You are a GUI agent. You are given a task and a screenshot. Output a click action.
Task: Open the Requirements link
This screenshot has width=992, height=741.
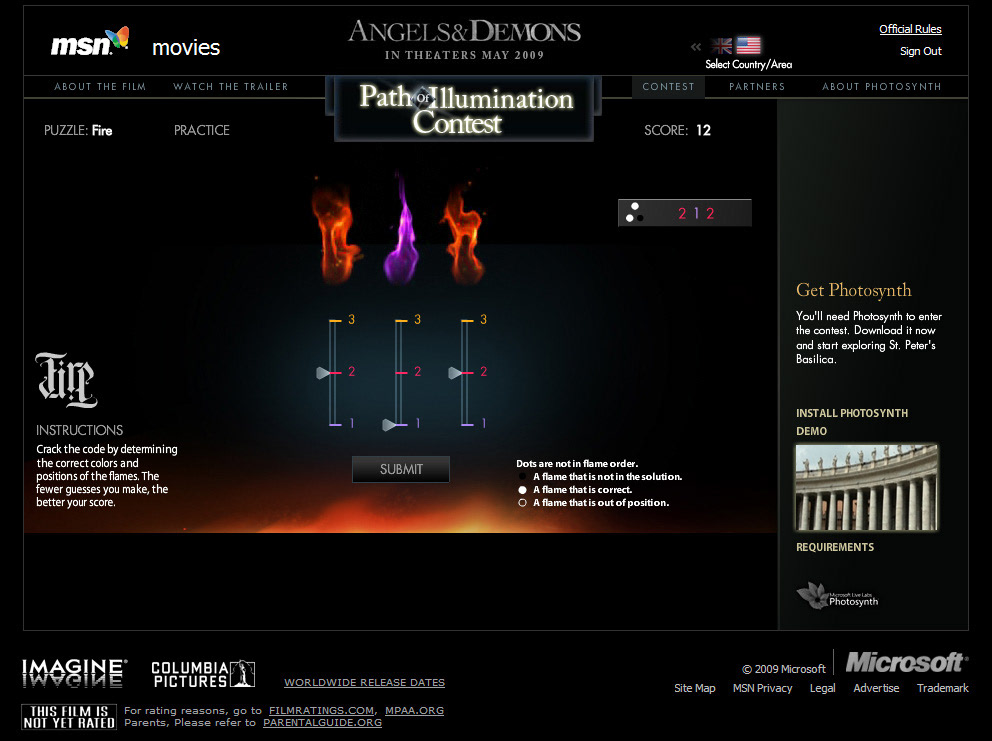click(834, 547)
